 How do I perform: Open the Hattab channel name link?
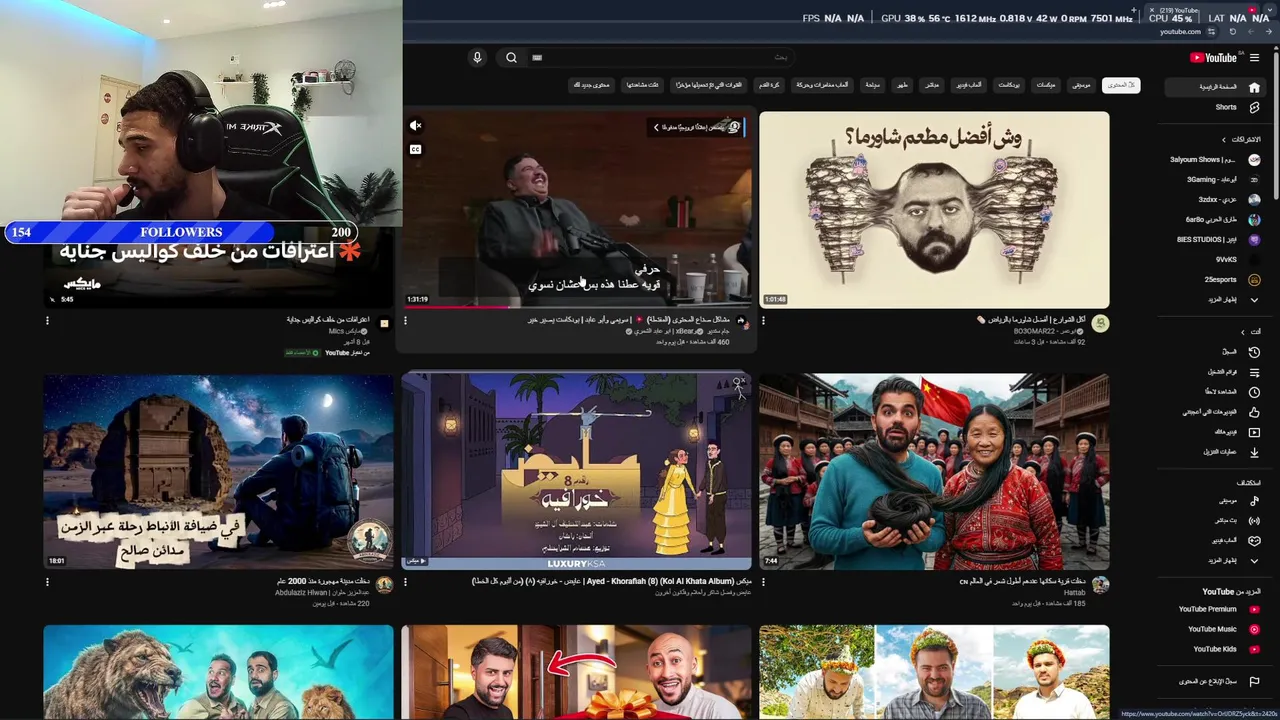pyautogui.click(x=1074, y=593)
